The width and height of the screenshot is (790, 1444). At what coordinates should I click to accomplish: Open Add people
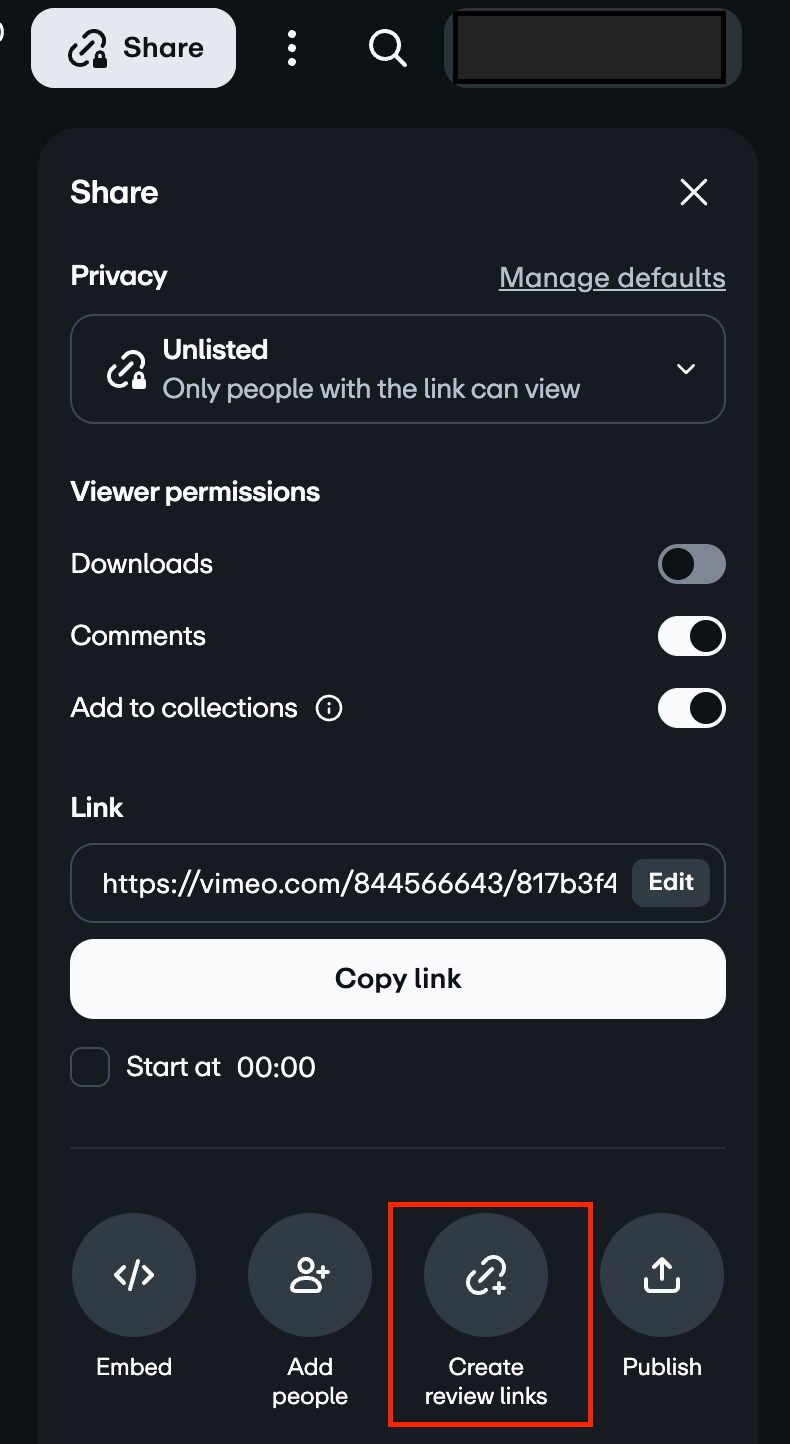310,1275
